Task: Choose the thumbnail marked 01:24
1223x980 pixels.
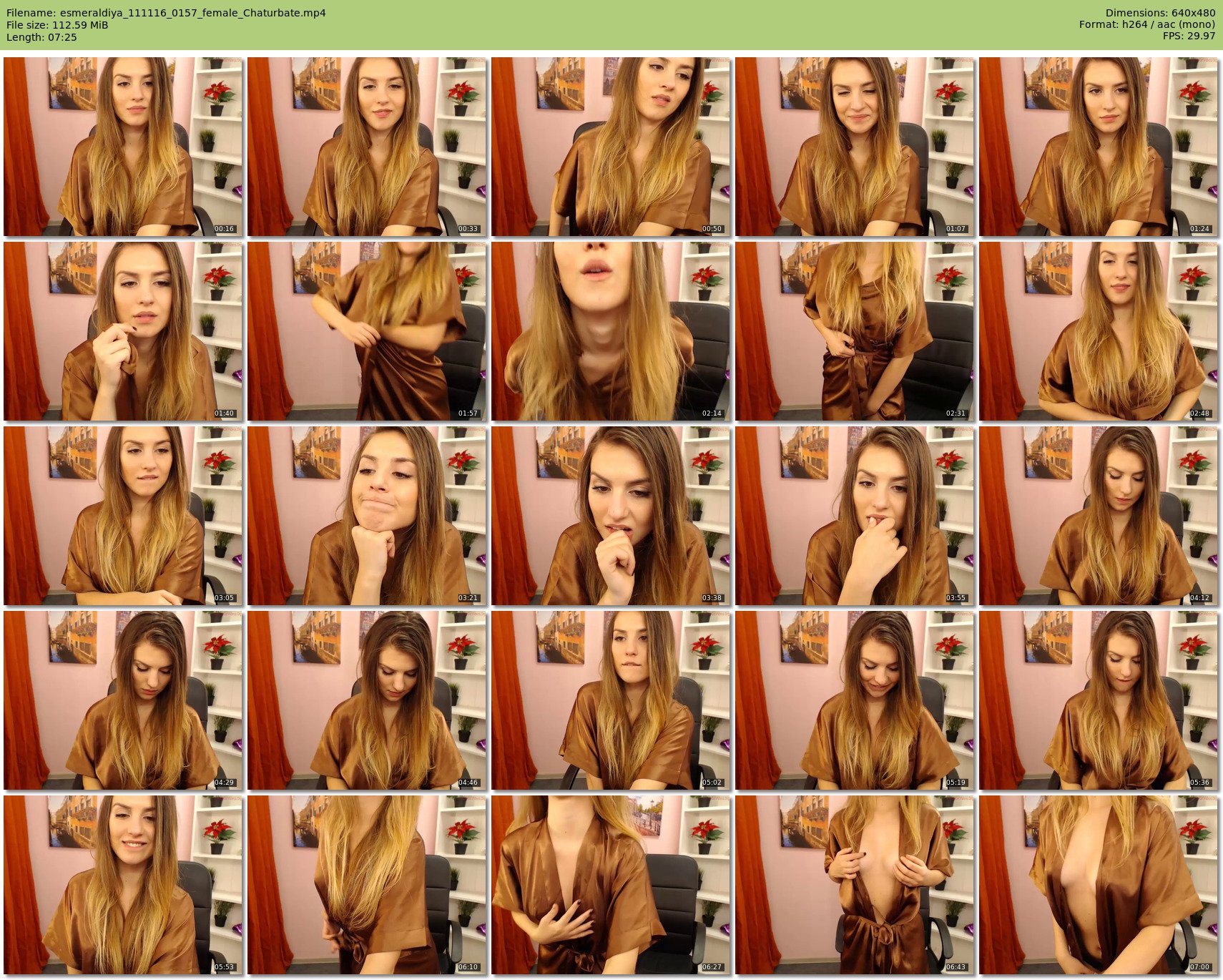Action: click(x=1099, y=147)
